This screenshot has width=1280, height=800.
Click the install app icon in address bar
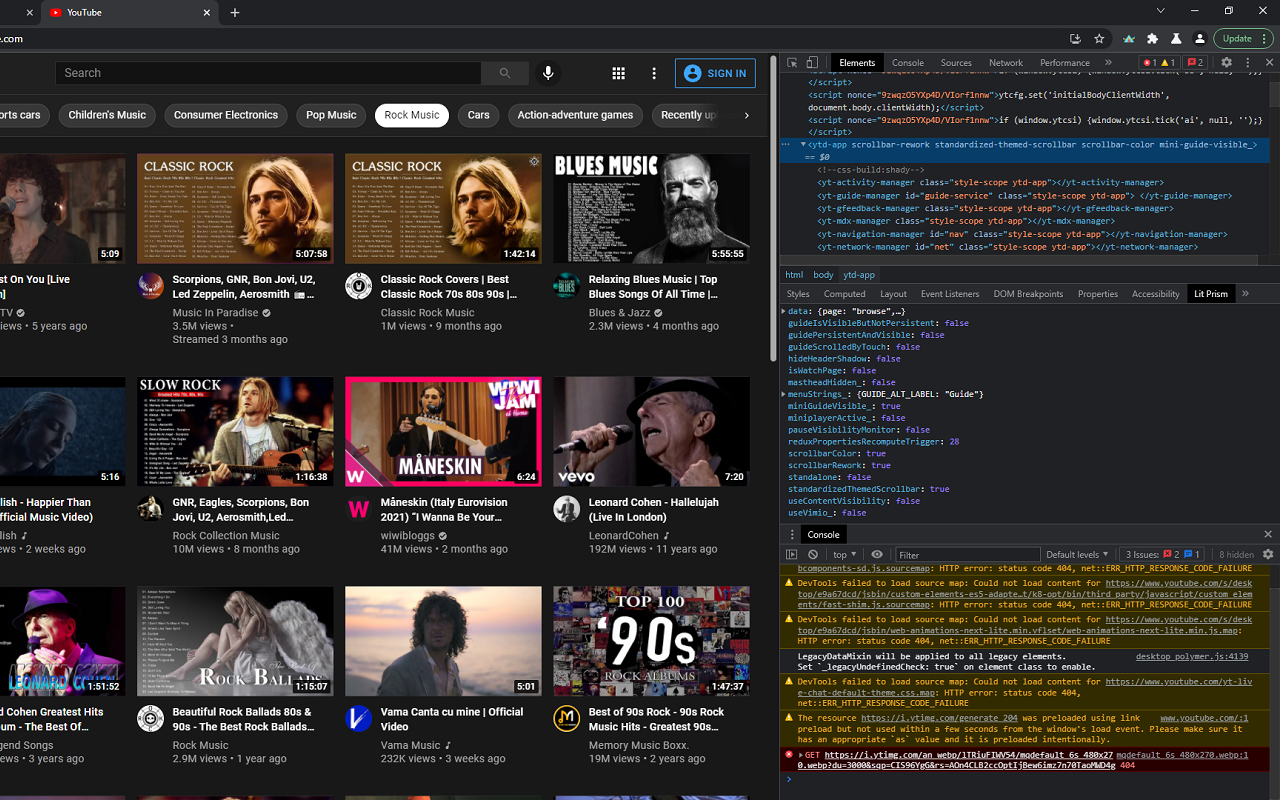1076,39
